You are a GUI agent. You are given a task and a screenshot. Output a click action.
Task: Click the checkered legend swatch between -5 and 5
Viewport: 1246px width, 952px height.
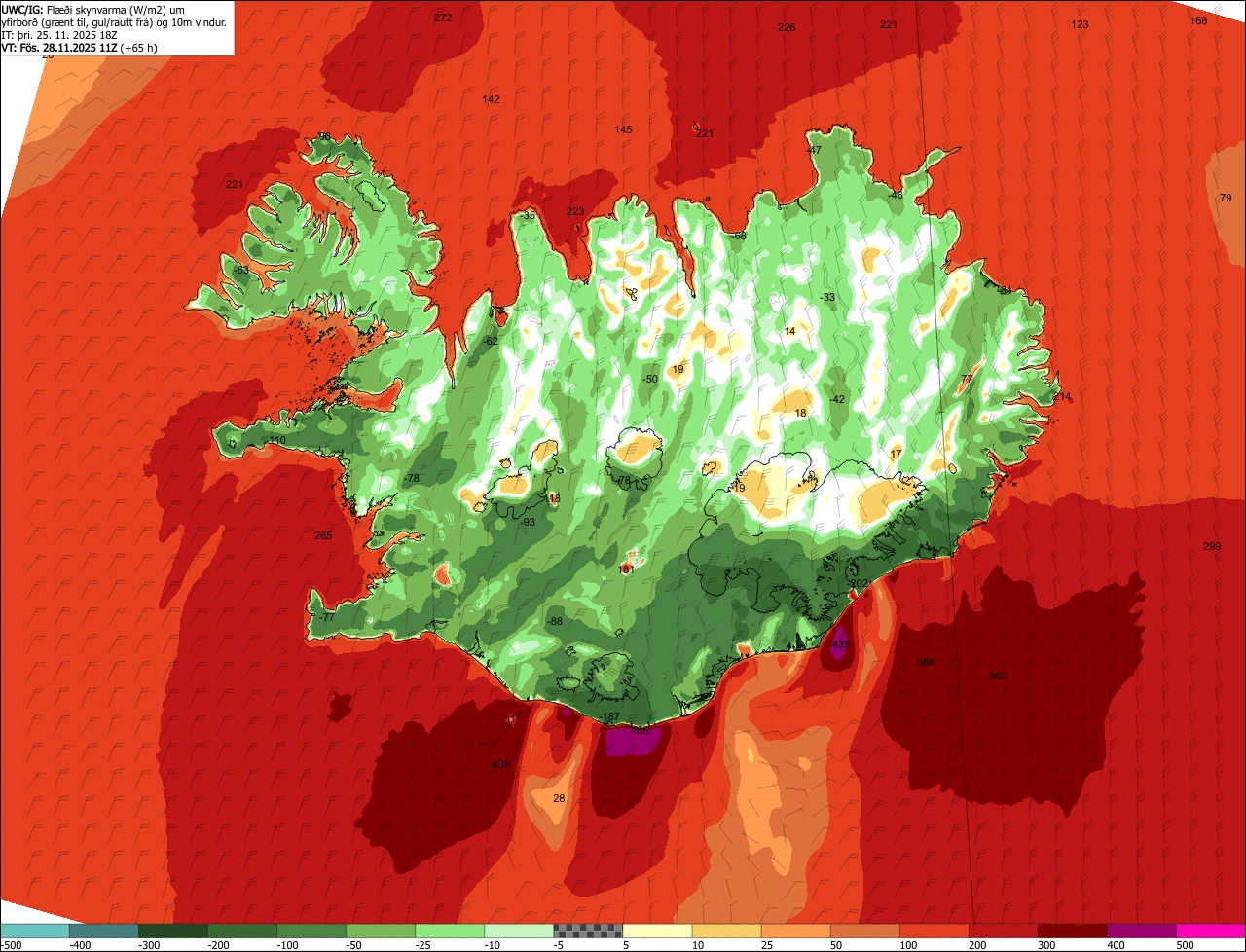click(x=588, y=931)
